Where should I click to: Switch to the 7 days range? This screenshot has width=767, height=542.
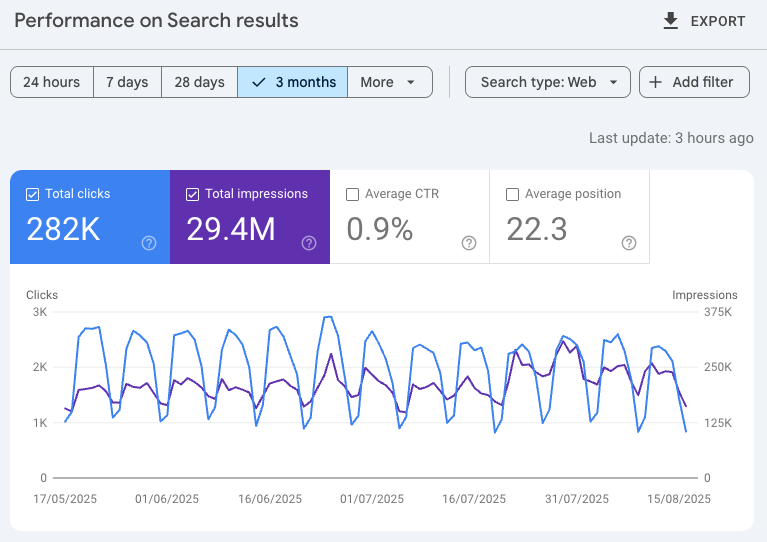pos(127,82)
